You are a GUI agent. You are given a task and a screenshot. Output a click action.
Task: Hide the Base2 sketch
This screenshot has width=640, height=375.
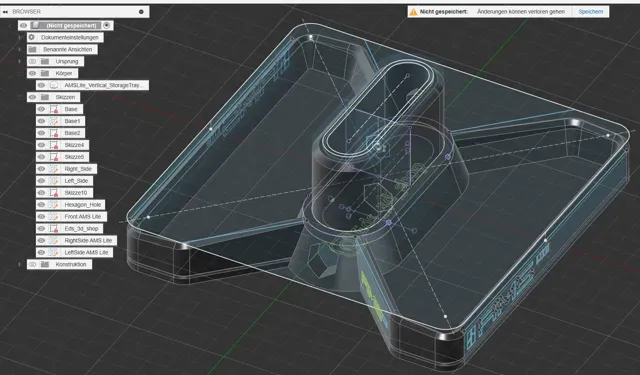pyautogui.click(x=41, y=133)
